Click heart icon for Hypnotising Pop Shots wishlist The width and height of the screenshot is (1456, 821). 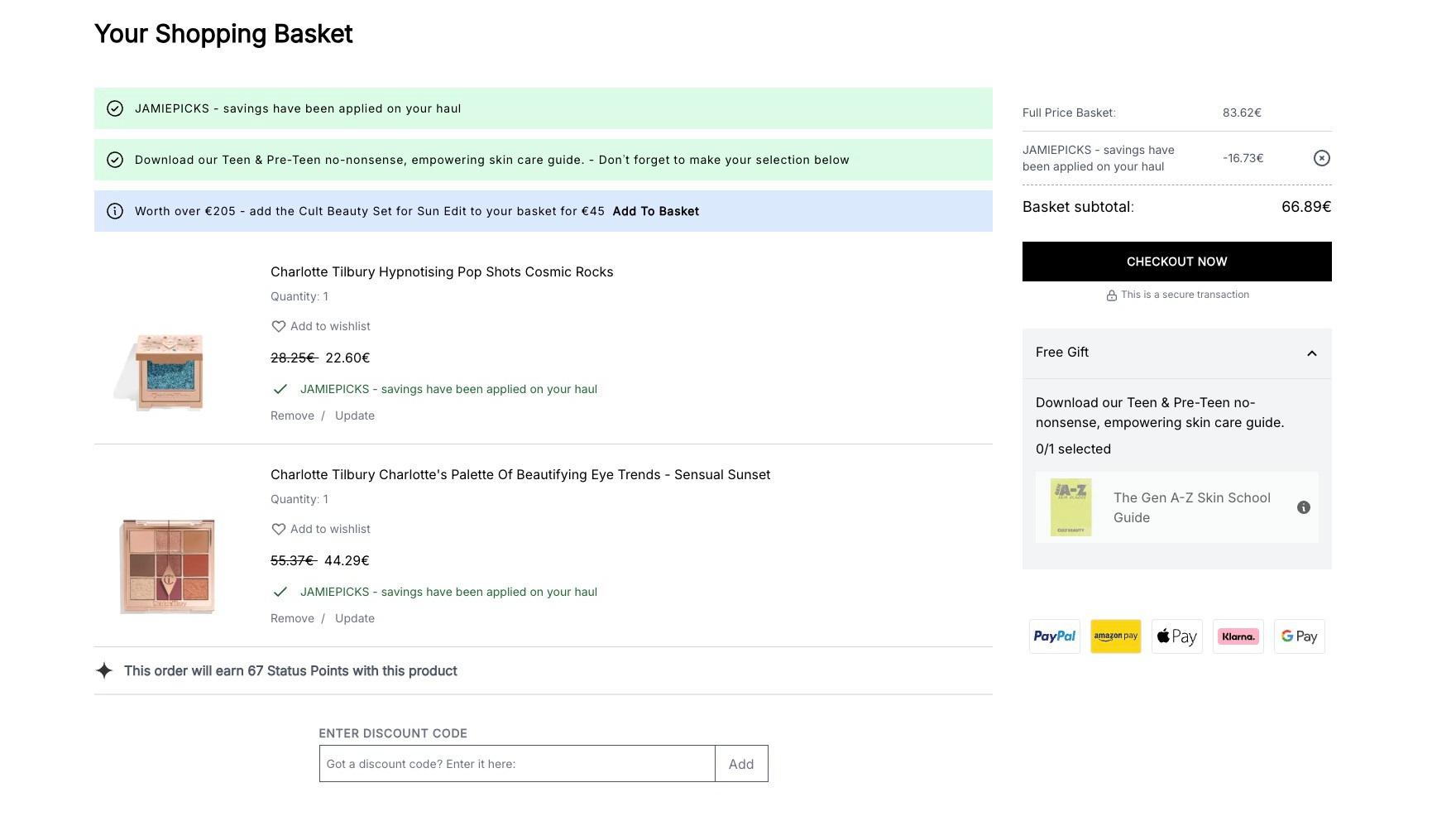point(279,326)
